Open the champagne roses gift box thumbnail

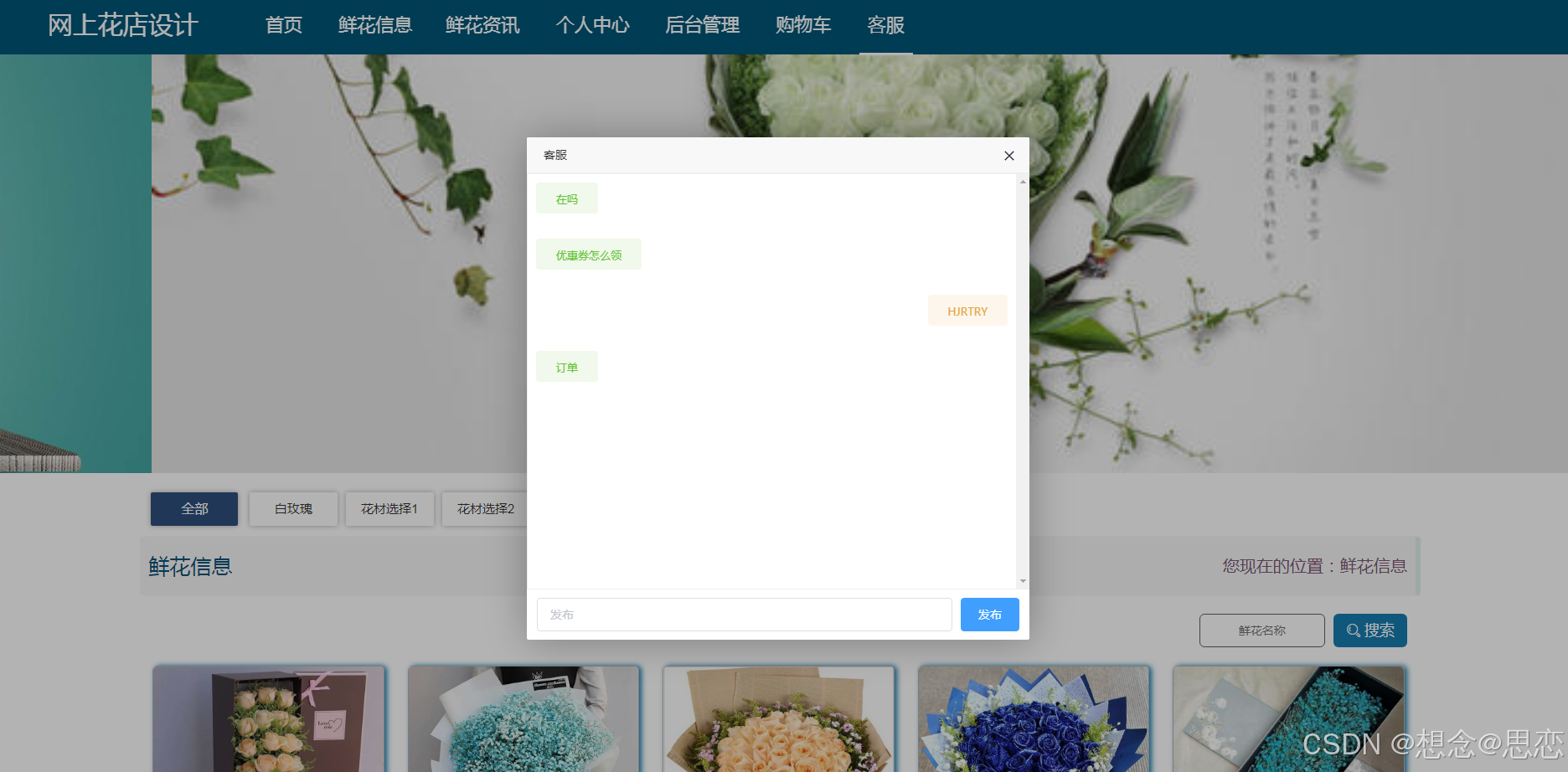269,719
